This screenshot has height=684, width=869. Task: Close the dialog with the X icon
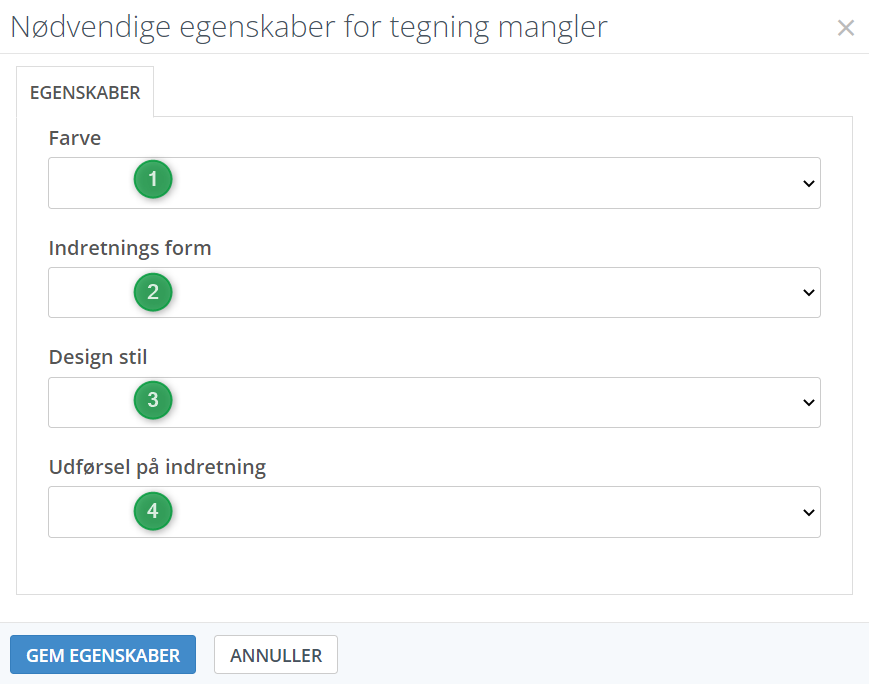pyautogui.click(x=846, y=28)
